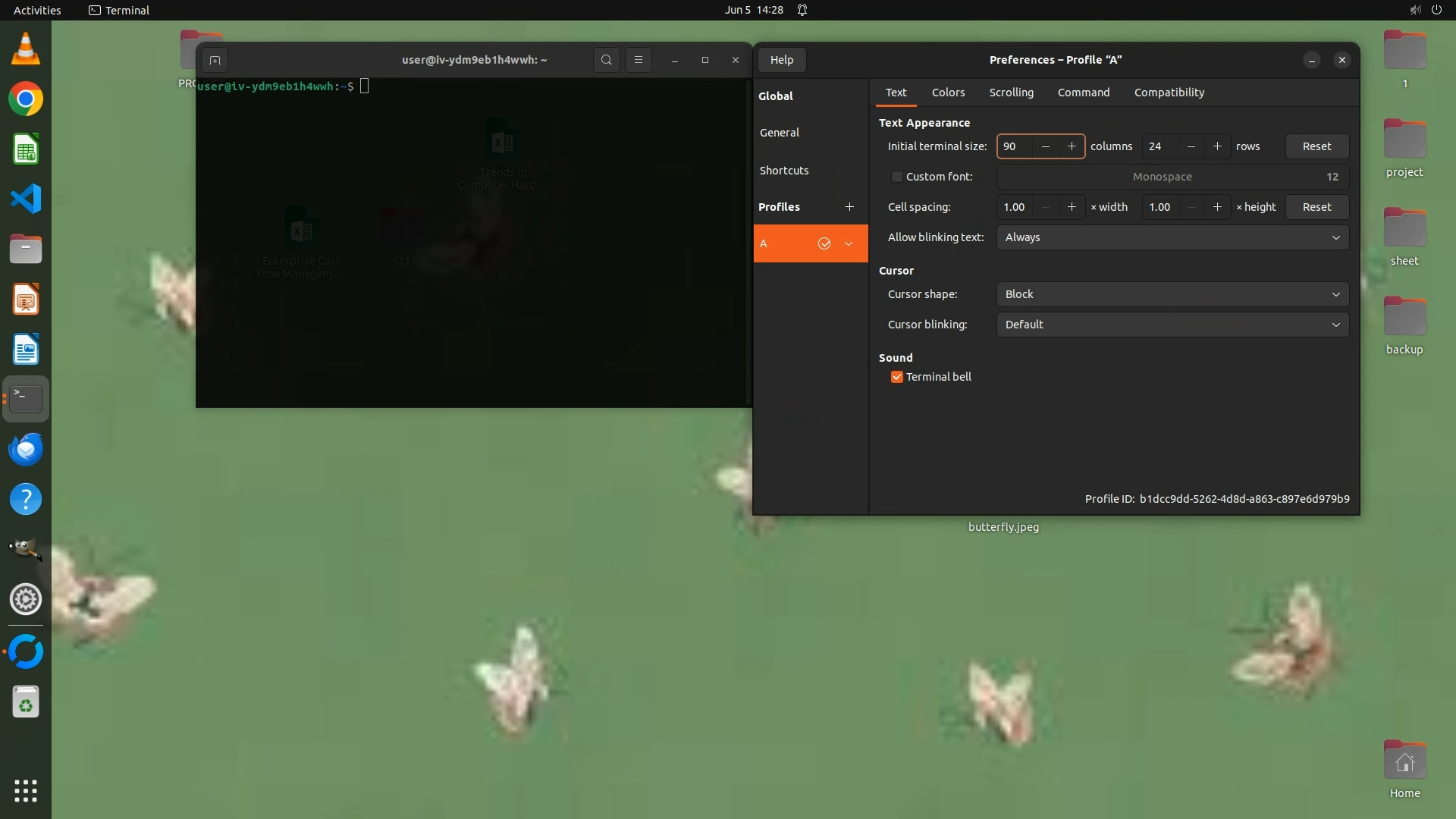Image resolution: width=1456 pixels, height=819 pixels.
Task: Click the Help button in Preferences
Action: pos(782,60)
